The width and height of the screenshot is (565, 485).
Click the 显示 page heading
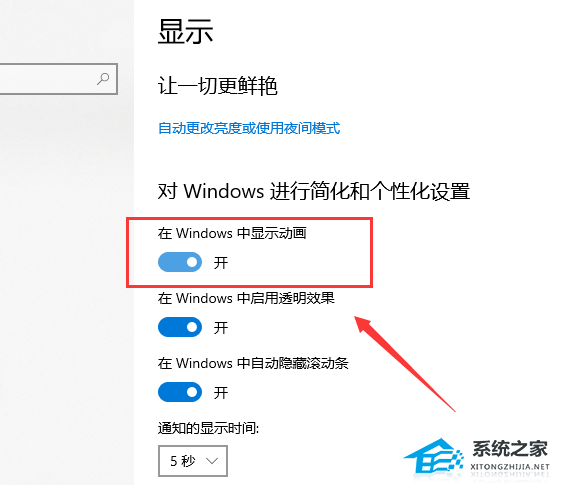tap(186, 32)
